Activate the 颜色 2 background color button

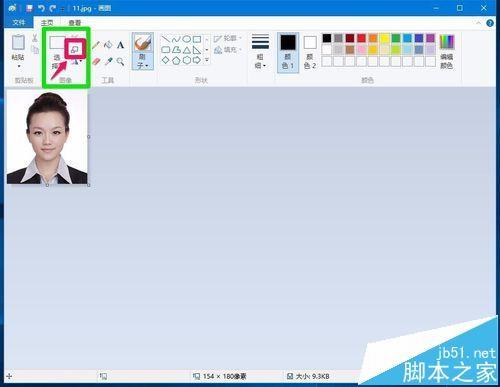coord(310,53)
